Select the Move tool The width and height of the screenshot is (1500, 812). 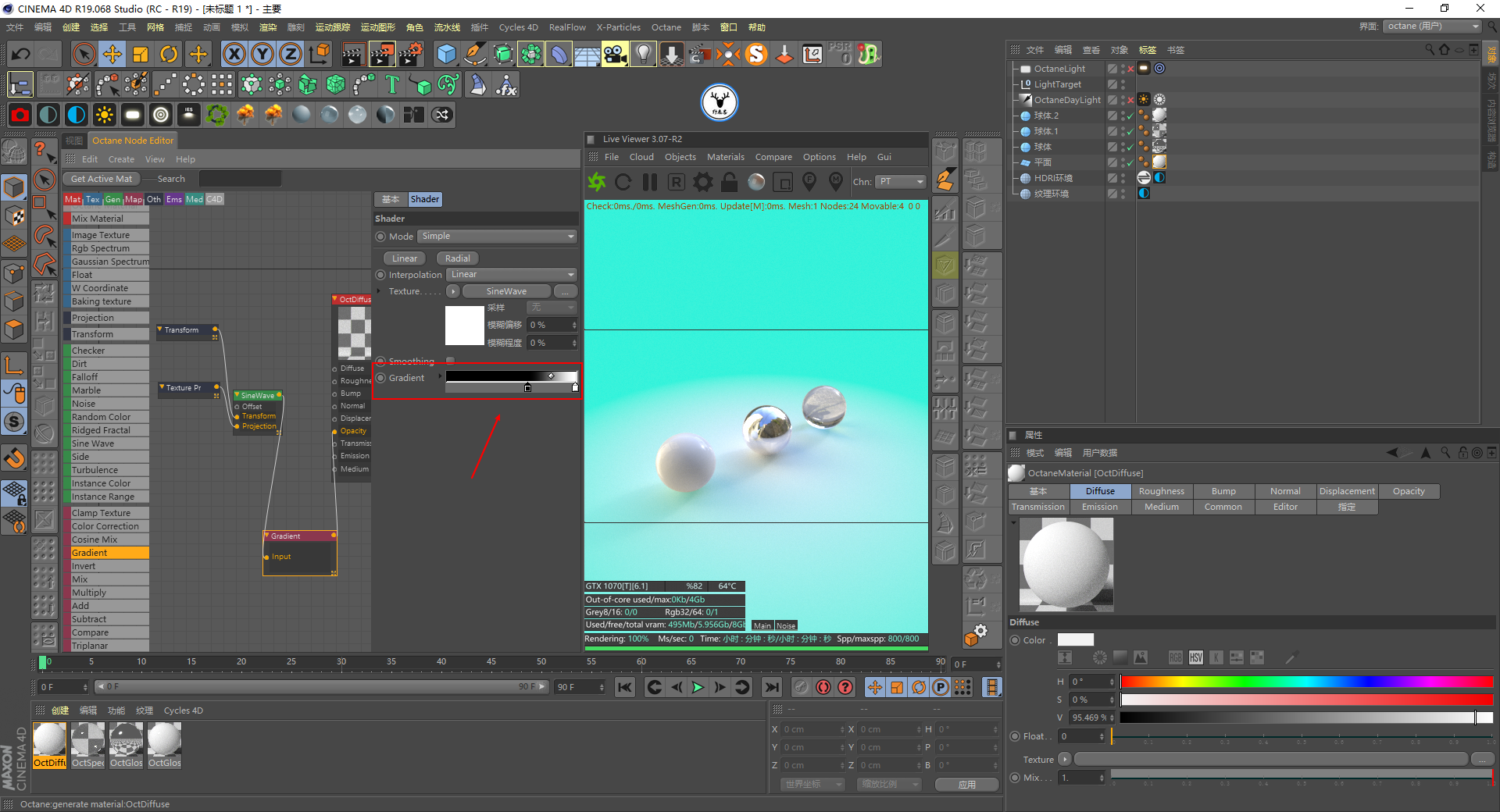coord(112,54)
